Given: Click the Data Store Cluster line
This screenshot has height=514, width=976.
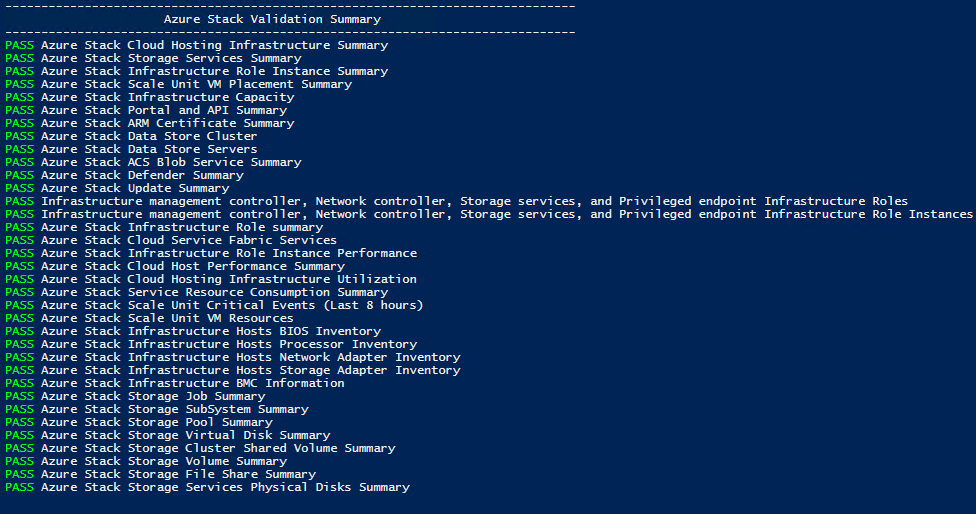Looking at the screenshot, I should click(131, 136).
